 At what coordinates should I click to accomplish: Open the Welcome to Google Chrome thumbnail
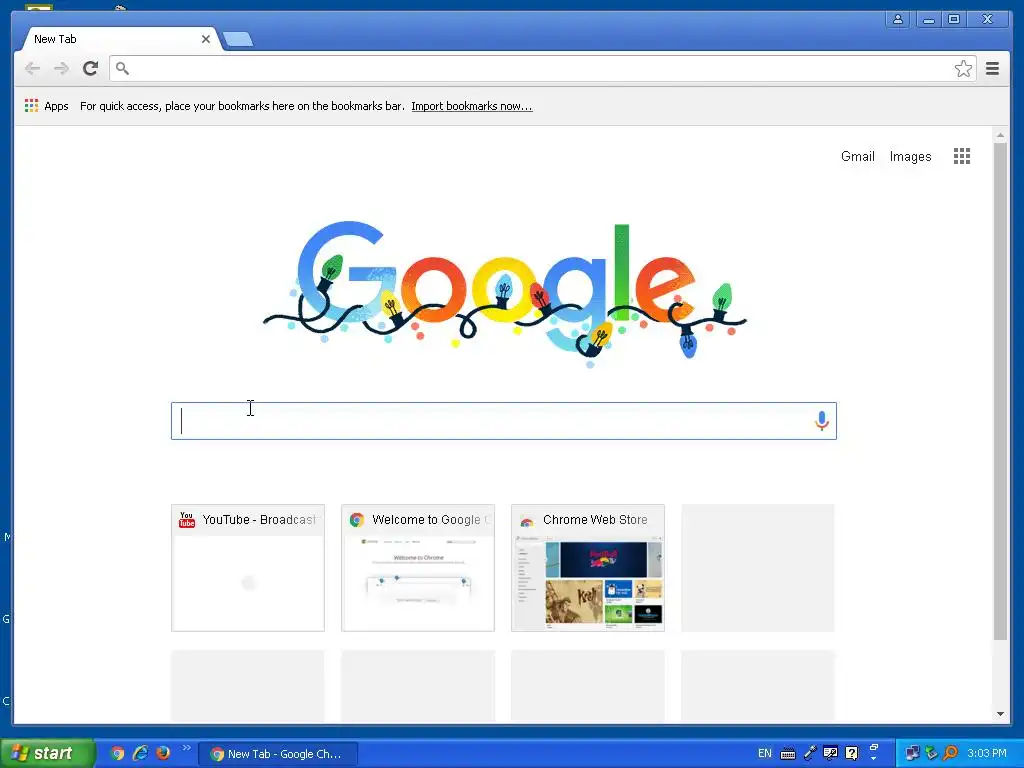pyautogui.click(x=418, y=568)
